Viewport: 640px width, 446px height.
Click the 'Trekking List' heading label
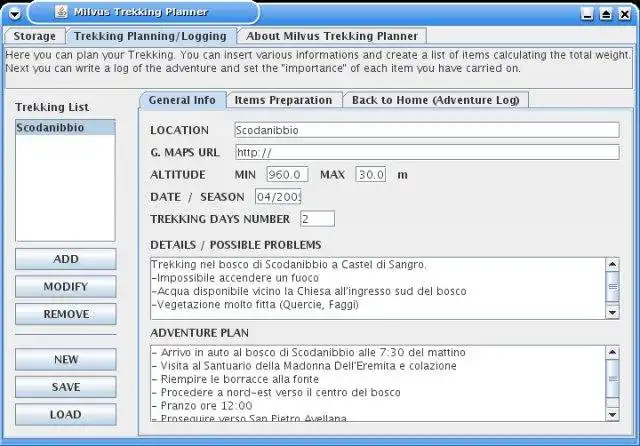[52, 107]
